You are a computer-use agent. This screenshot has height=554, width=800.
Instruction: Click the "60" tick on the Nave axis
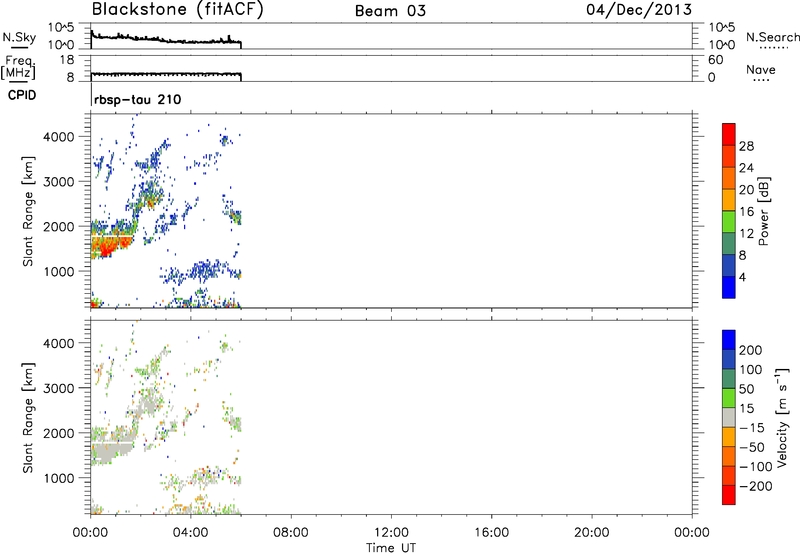coord(715,60)
